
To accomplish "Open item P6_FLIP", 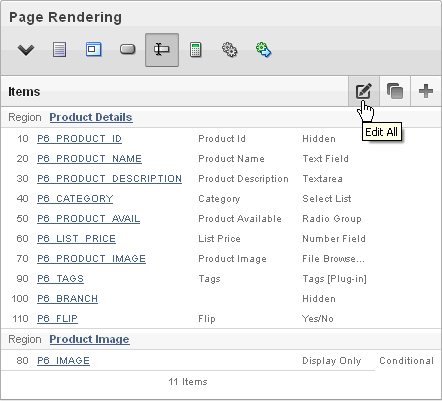I will pos(57,319).
